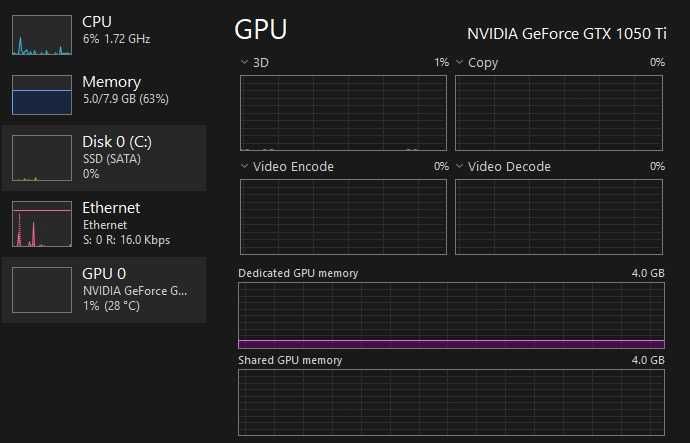The image size is (690, 443).
Task: Click the Memory usage thumbnail graph
Action: (42, 97)
